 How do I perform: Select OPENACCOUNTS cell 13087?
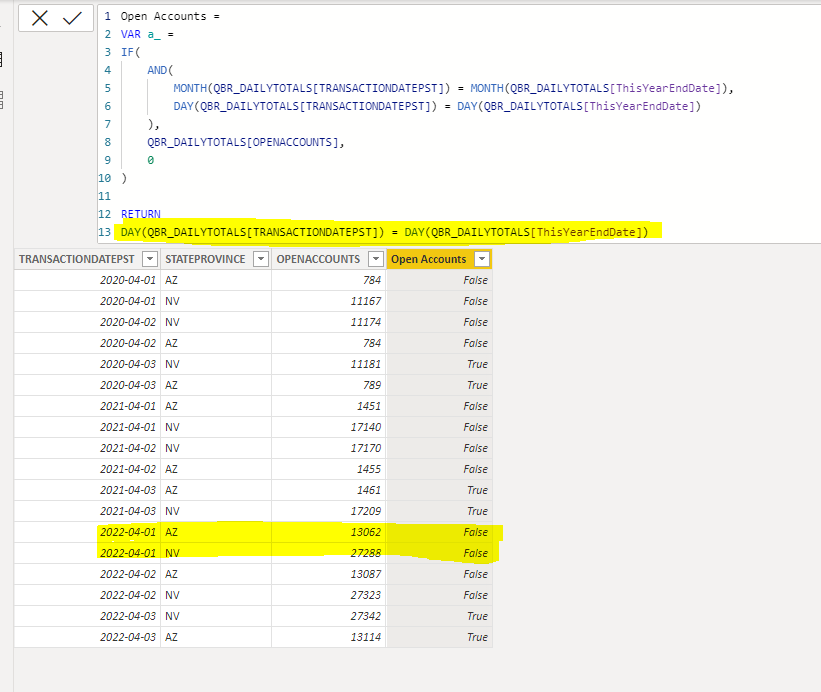coord(329,574)
